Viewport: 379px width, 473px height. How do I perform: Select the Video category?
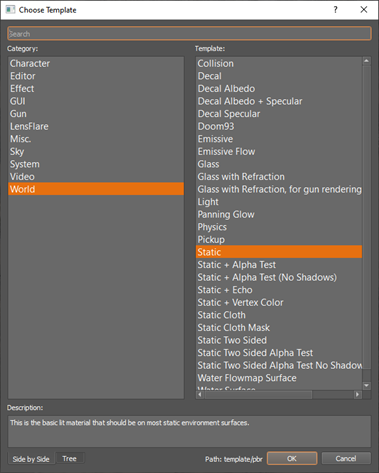click(x=96, y=177)
